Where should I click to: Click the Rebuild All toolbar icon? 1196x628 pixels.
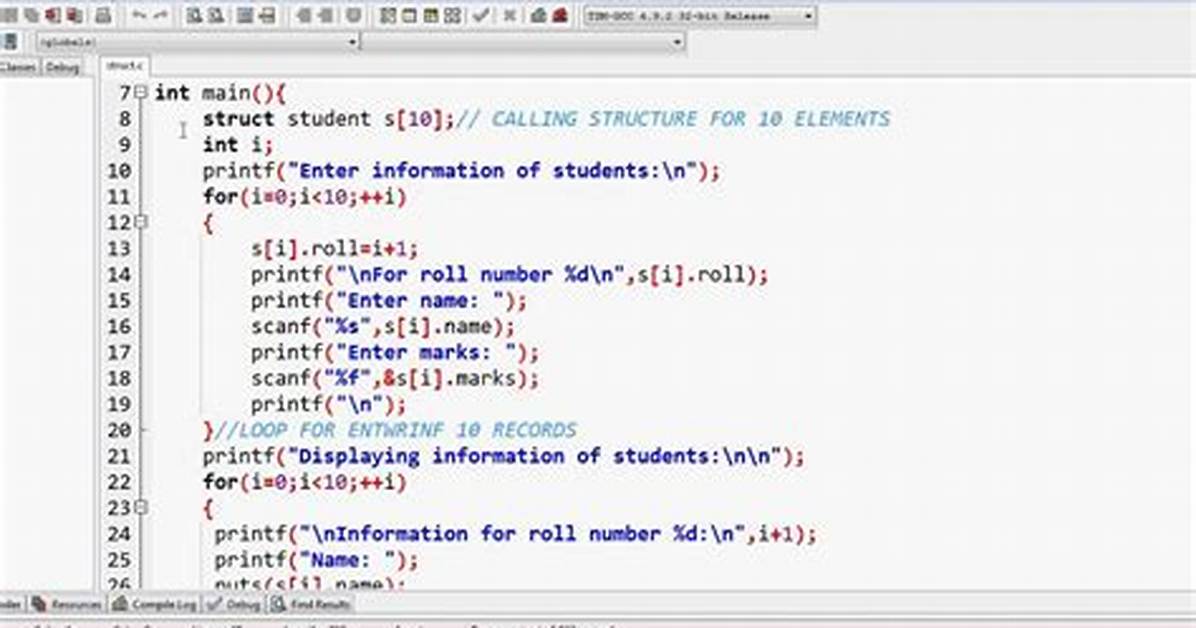tap(452, 15)
